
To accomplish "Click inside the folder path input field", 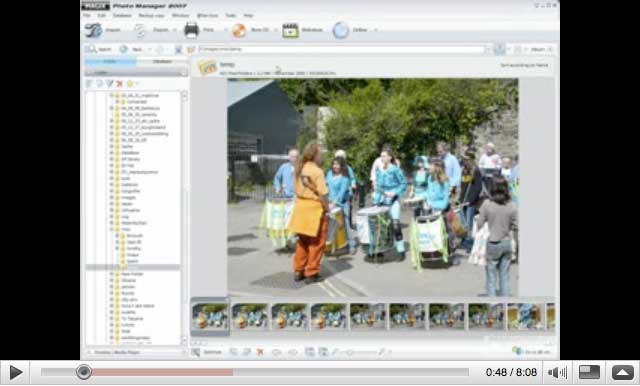I will 341,49.
